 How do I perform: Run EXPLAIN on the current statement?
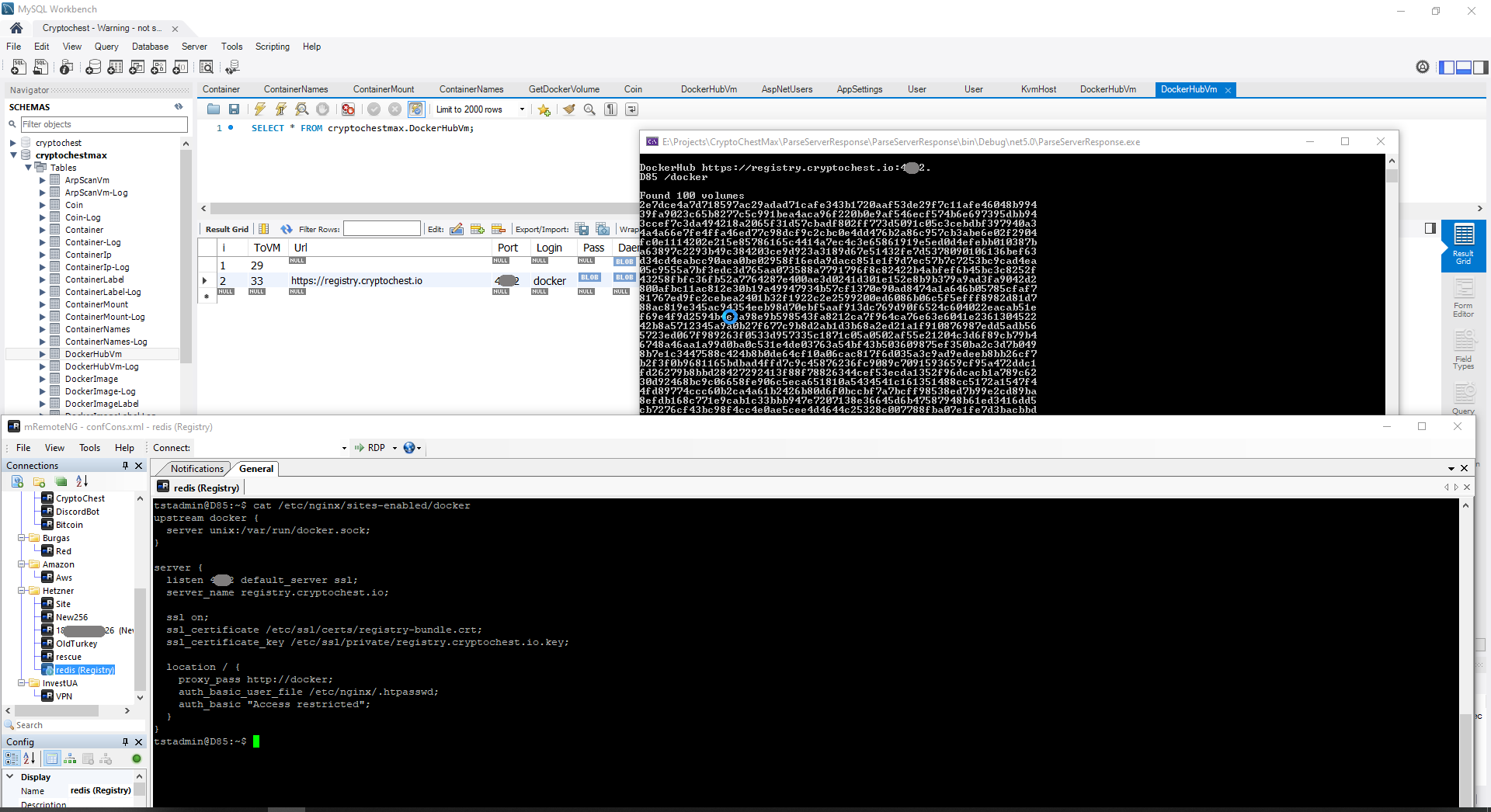(302, 109)
